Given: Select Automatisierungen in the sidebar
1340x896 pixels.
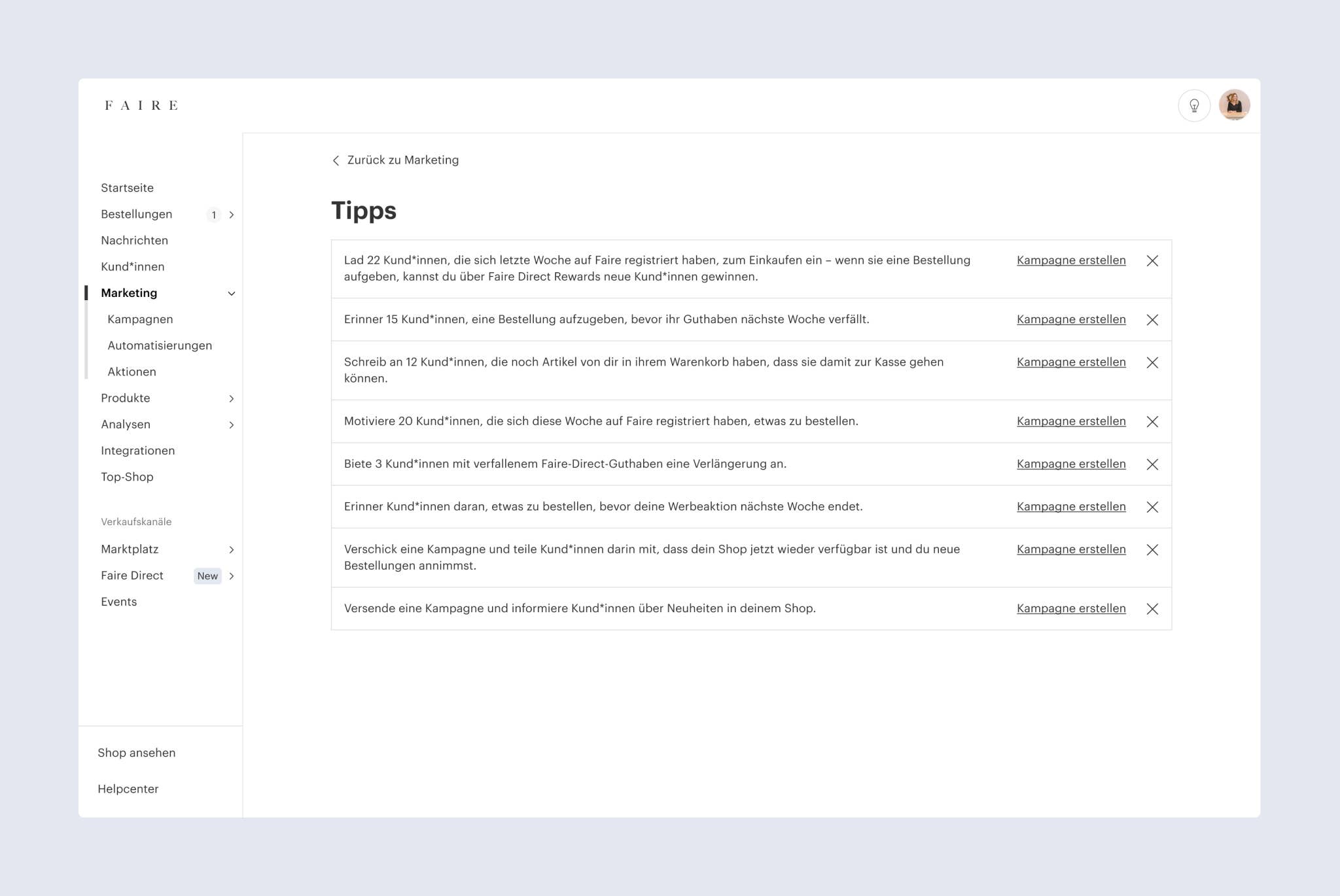Looking at the screenshot, I should tap(160, 345).
